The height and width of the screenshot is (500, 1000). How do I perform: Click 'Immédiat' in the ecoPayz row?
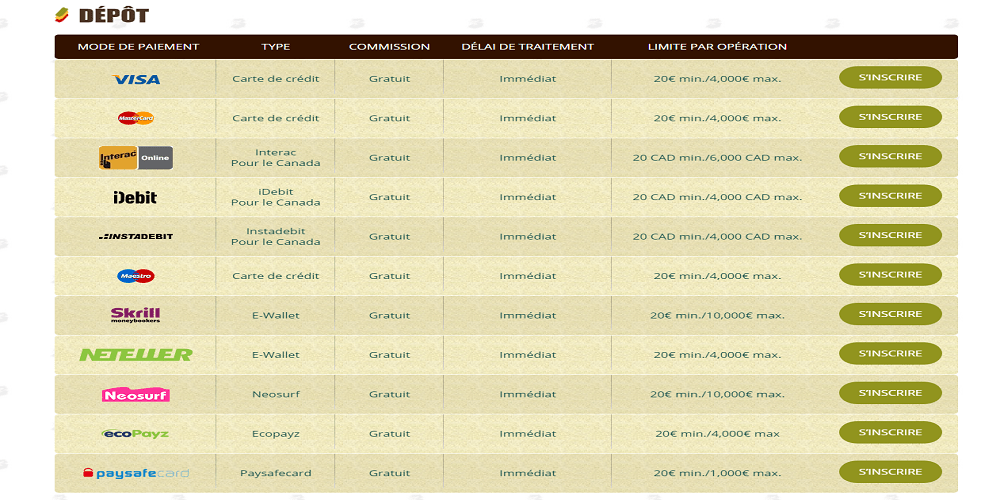point(527,434)
